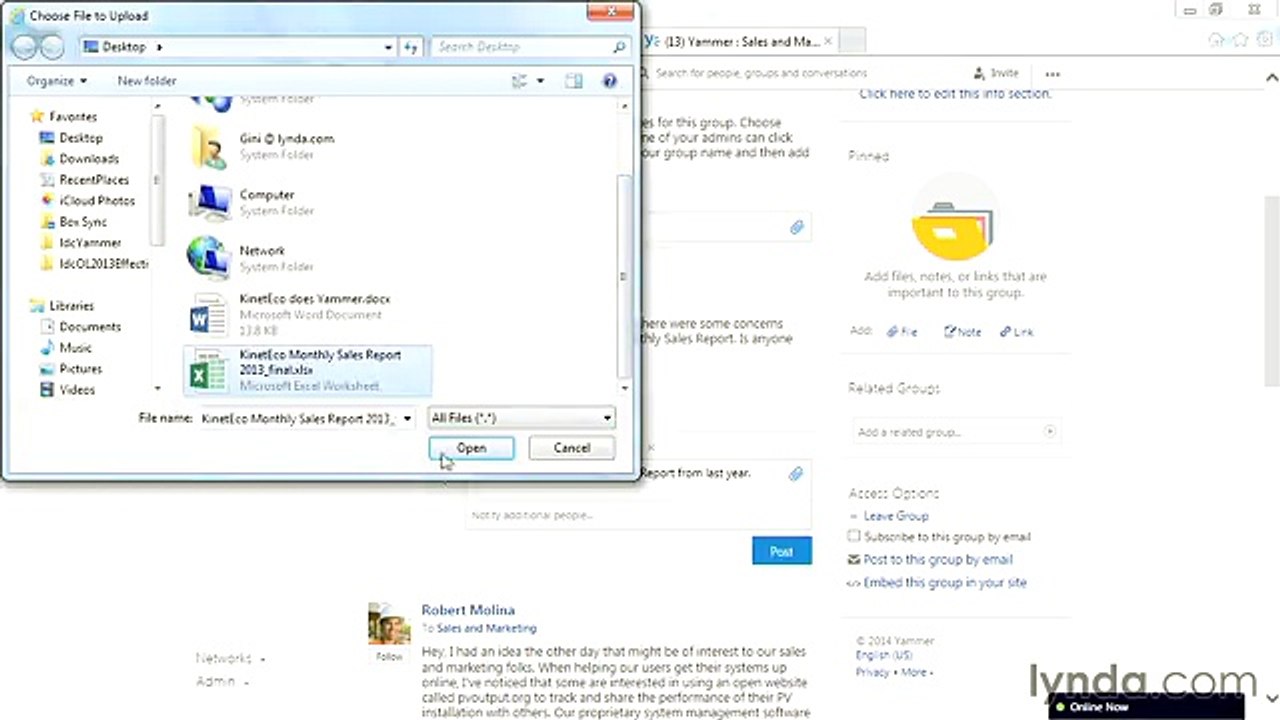Screen dimensions: 1280x720
Task: Open the English (US) language link
Action: click(884, 655)
